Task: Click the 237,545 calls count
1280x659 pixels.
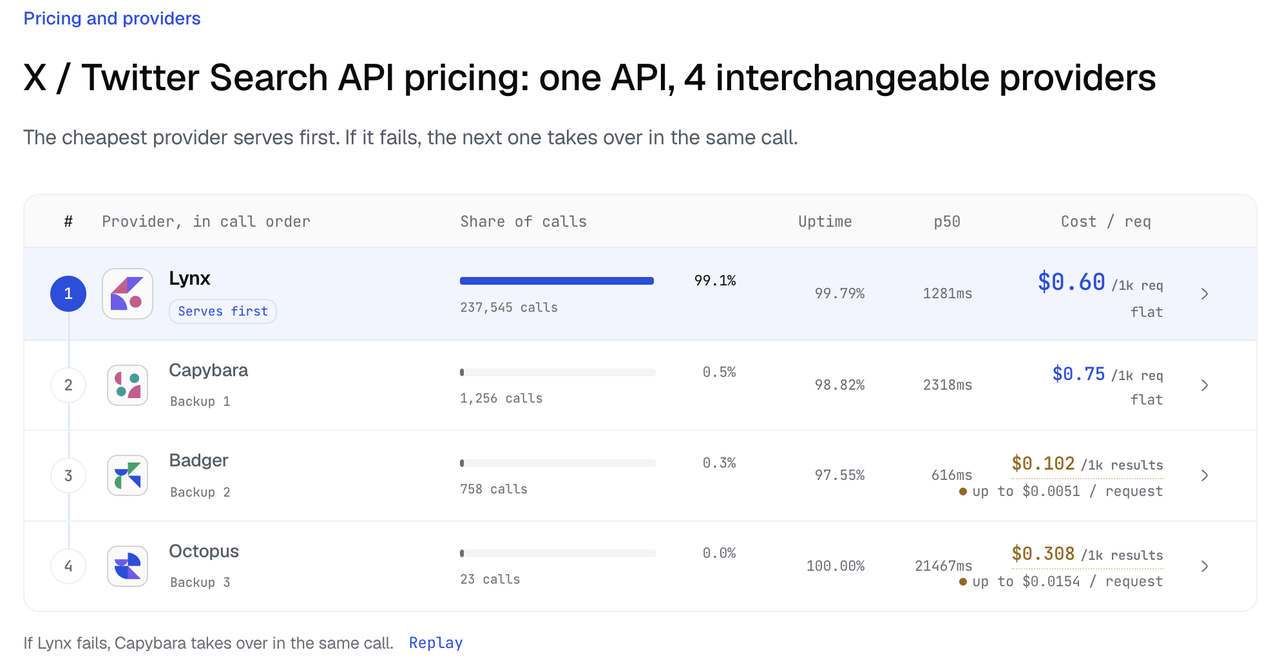Action: [x=509, y=307]
